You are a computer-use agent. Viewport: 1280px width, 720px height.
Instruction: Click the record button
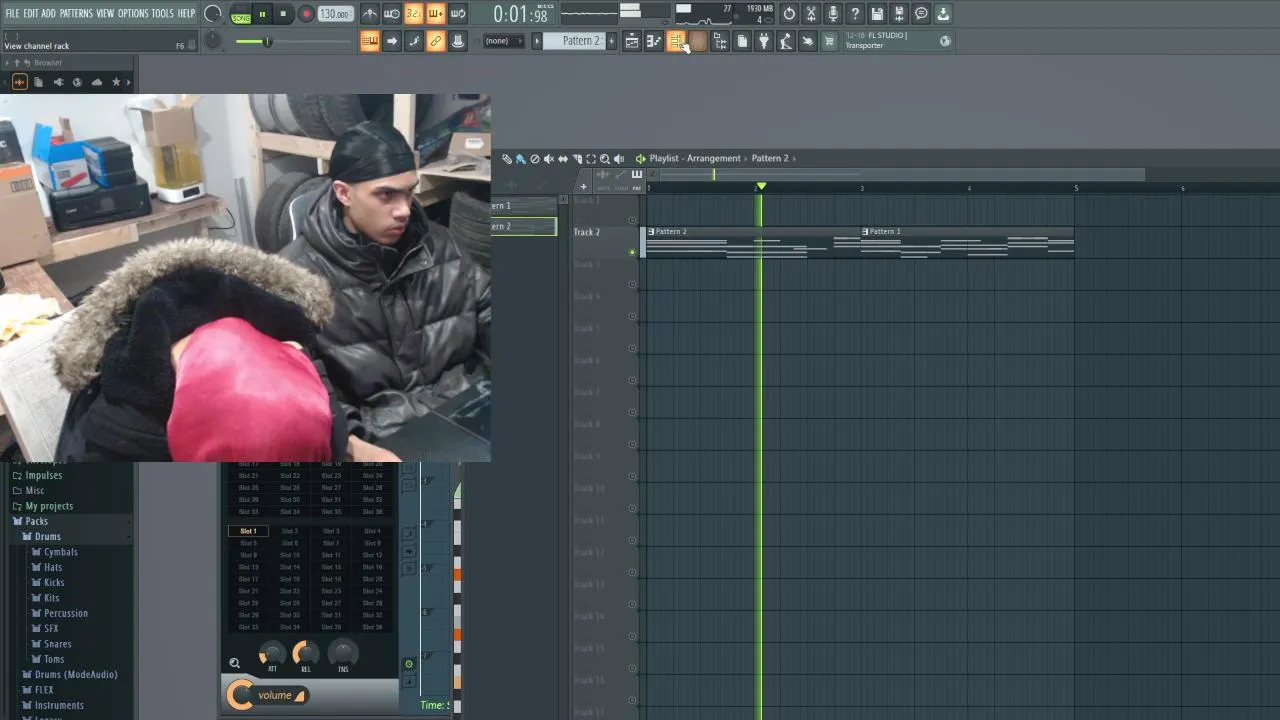click(306, 14)
